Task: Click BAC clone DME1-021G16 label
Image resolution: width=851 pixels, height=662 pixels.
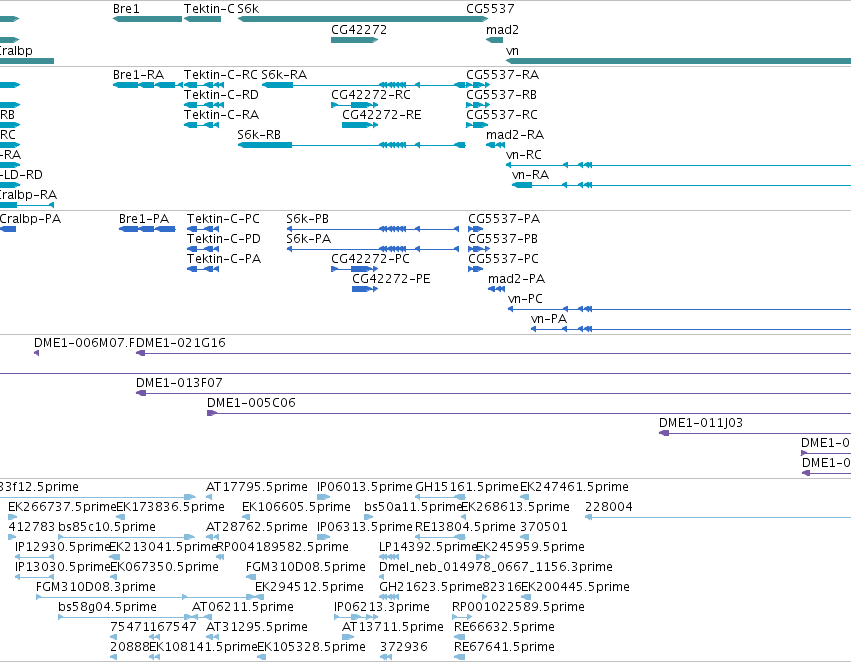Action: pyautogui.click(x=181, y=343)
